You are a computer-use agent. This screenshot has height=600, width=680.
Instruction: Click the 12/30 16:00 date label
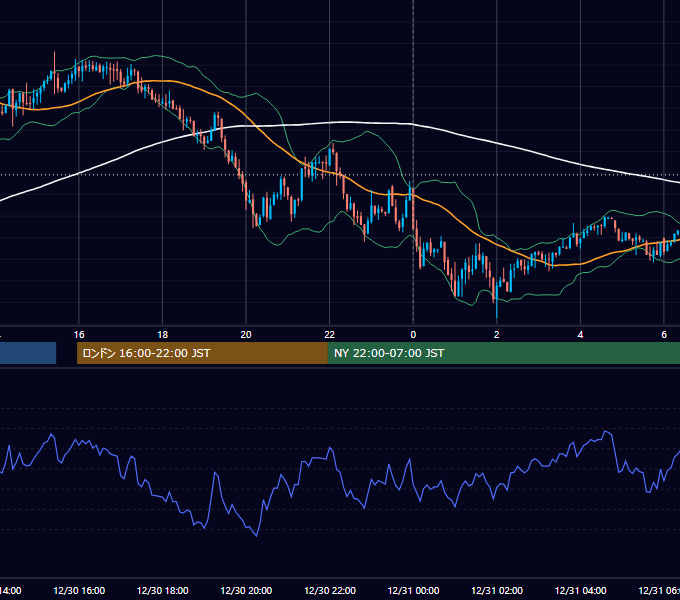79,591
